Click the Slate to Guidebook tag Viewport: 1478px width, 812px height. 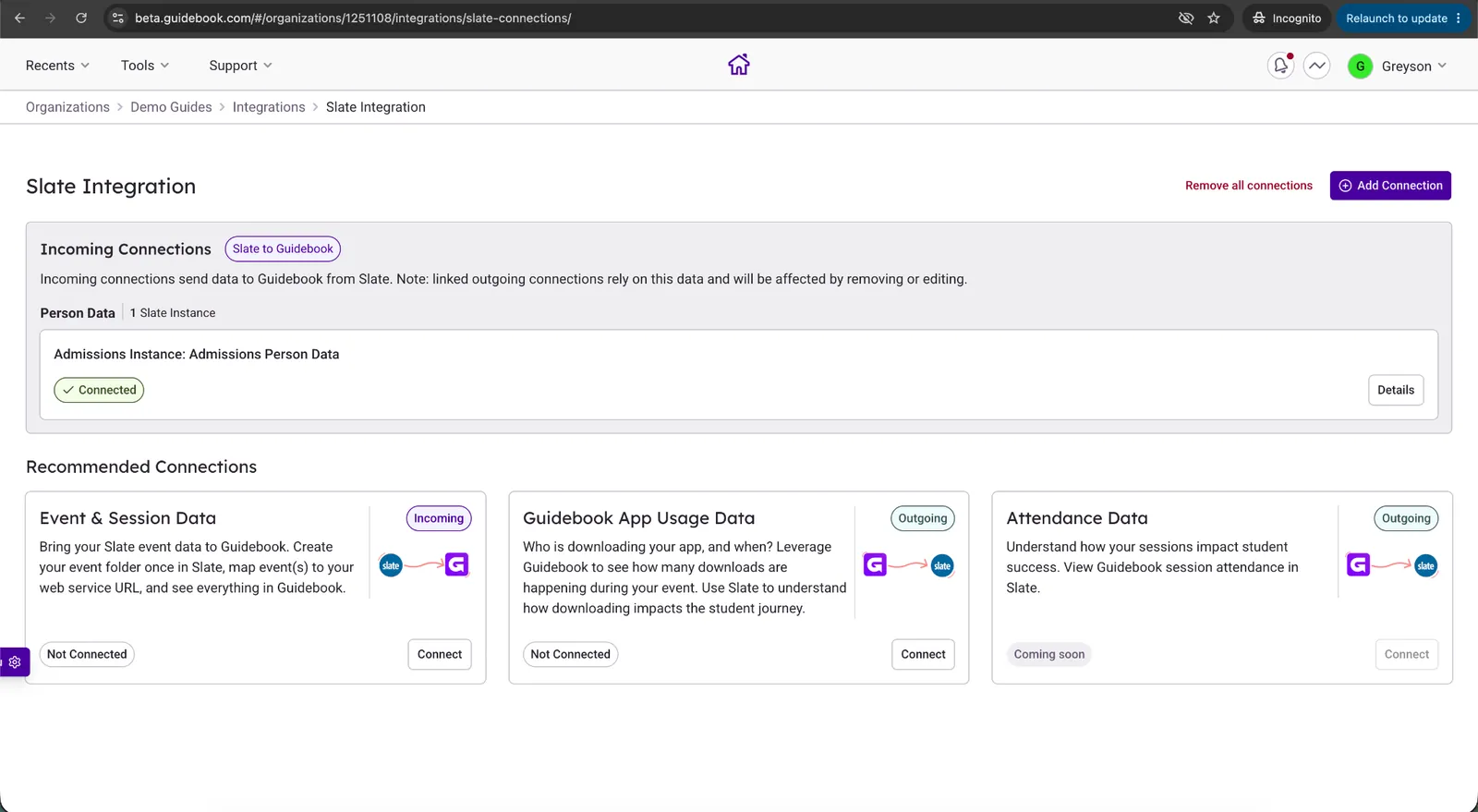pyautogui.click(x=283, y=248)
